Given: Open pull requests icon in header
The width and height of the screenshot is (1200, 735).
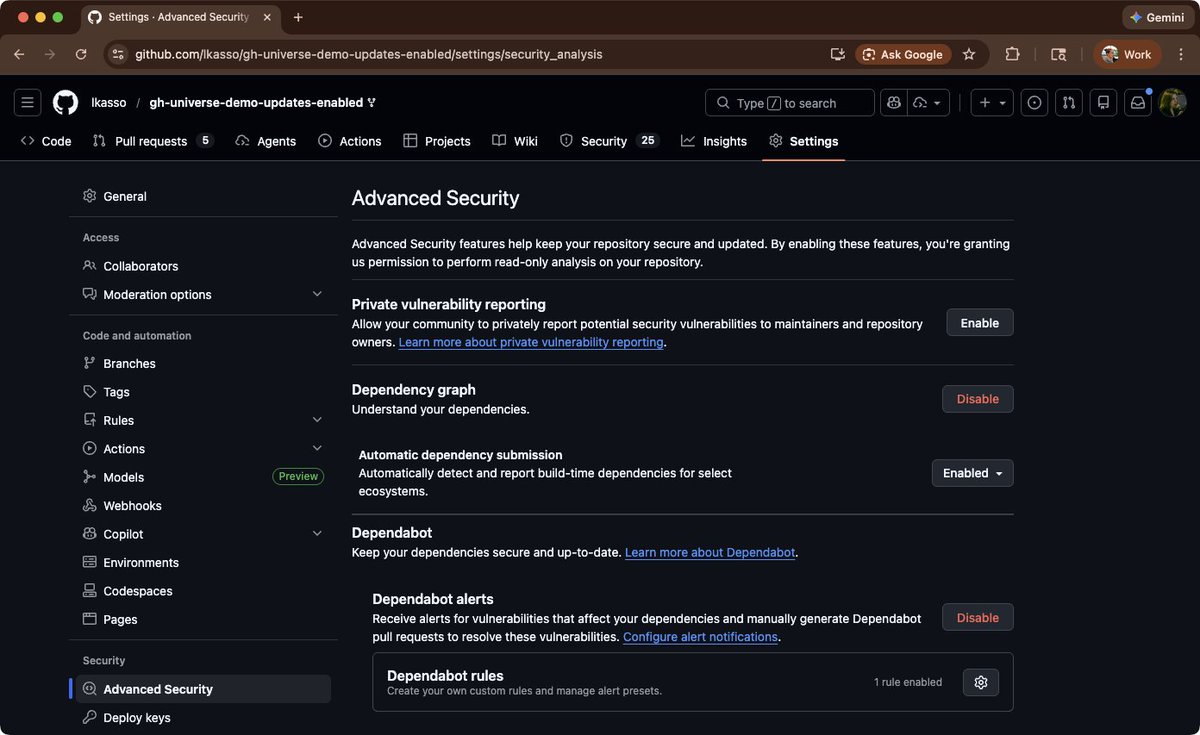Looking at the screenshot, I should pyautogui.click(x=1069, y=103).
